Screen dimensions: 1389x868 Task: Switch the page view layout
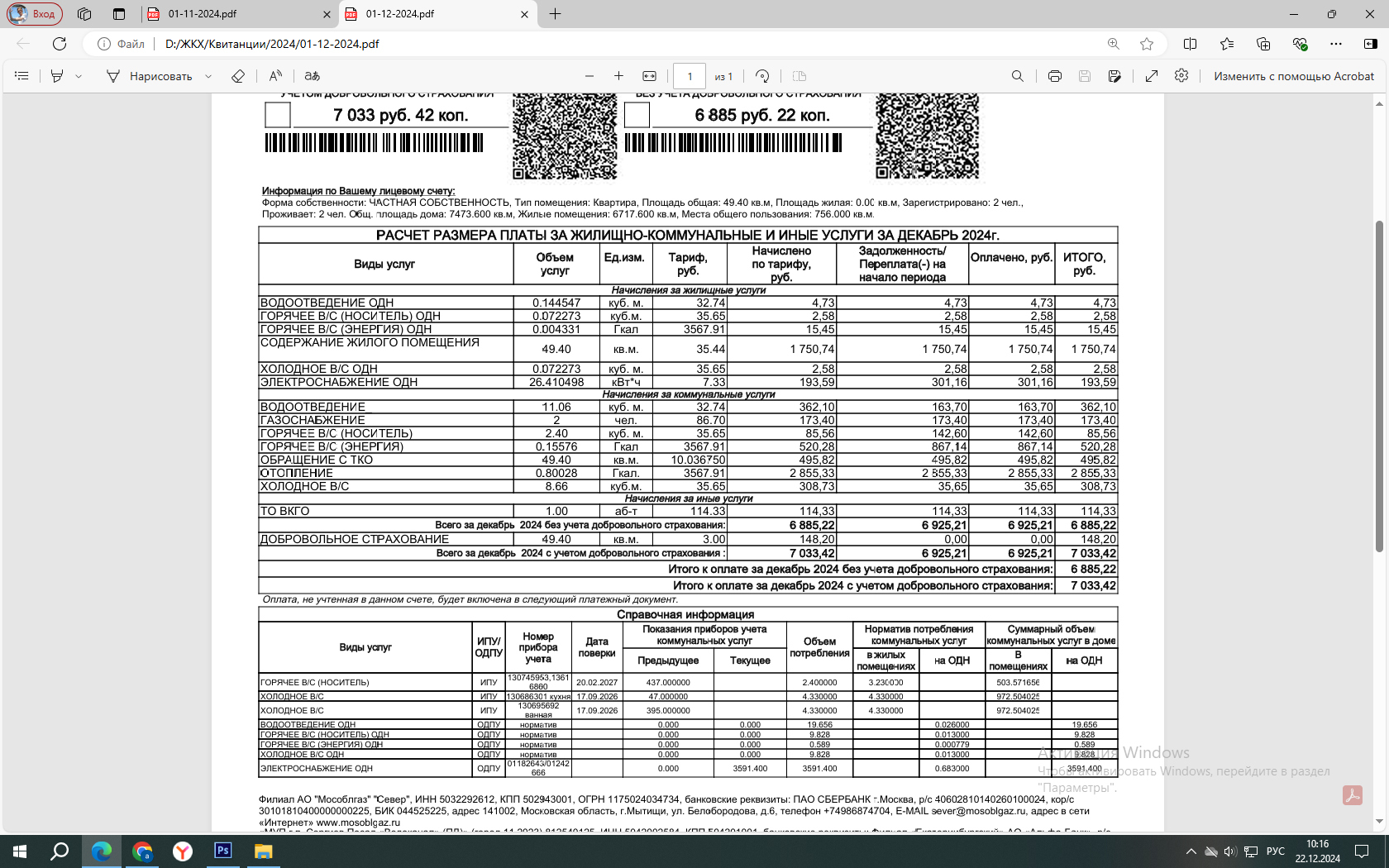coord(800,76)
